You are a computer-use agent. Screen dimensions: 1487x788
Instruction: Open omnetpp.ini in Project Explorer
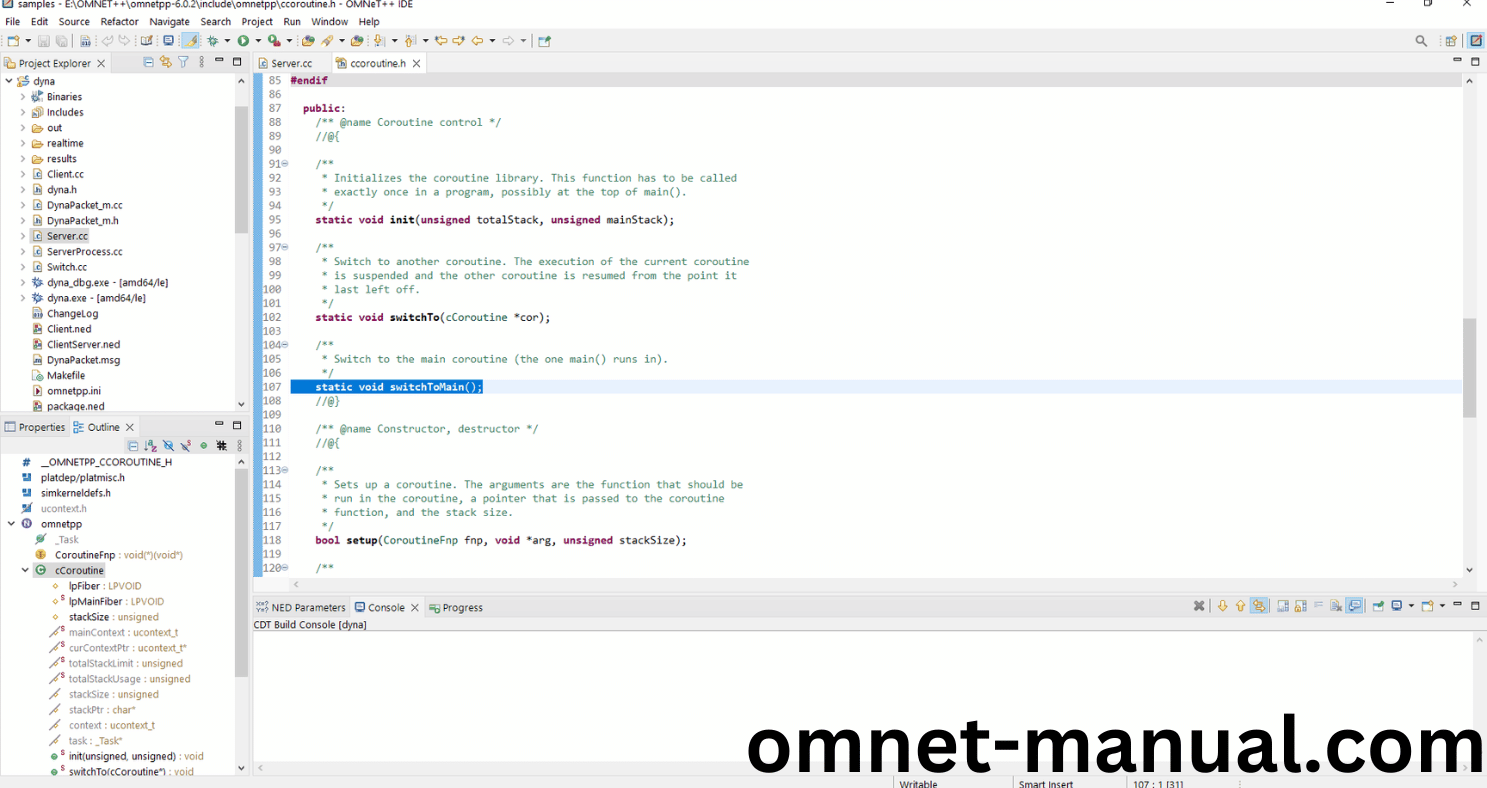(x=73, y=391)
